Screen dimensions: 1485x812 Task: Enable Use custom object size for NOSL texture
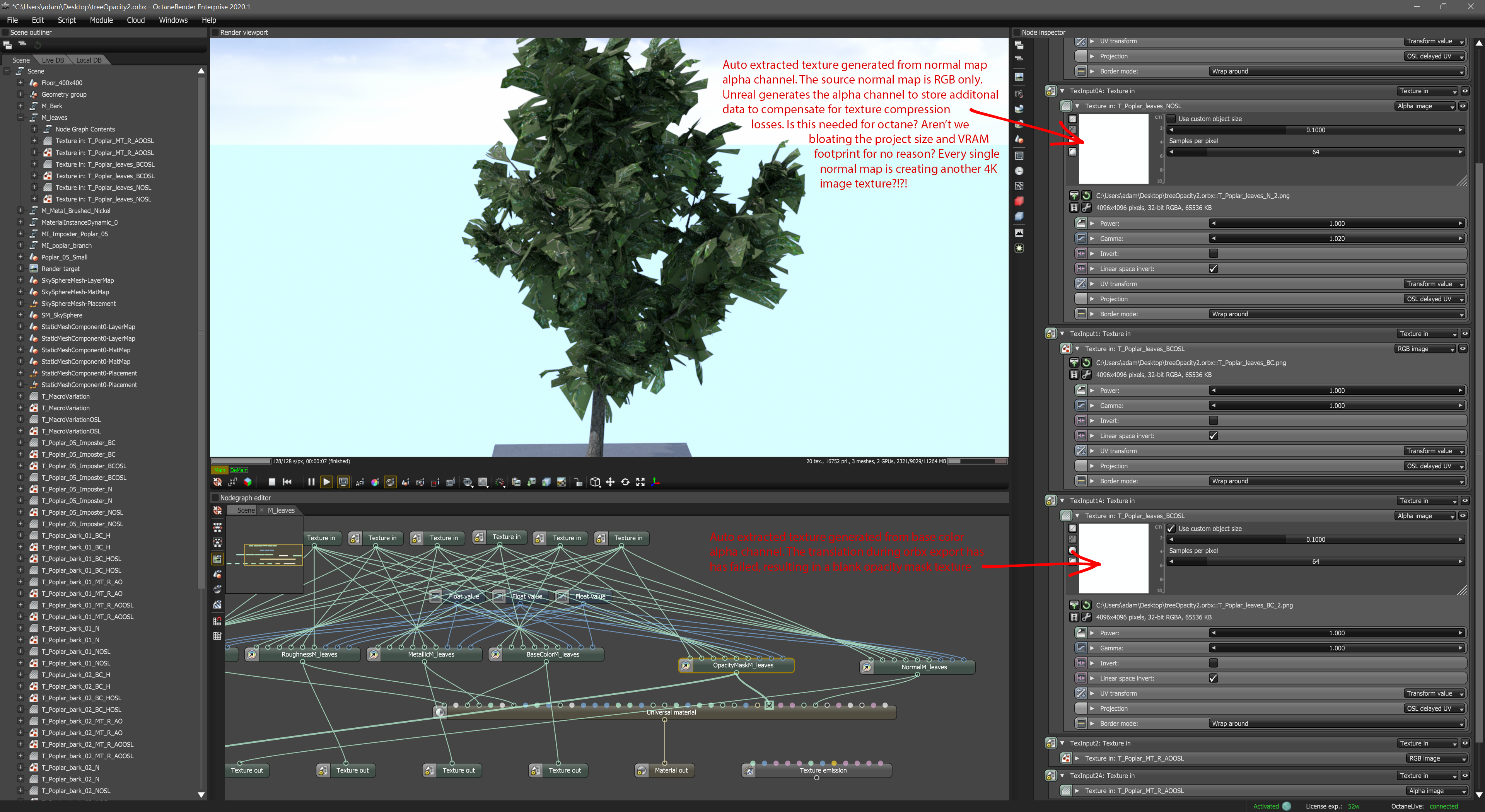pyautogui.click(x=1171, y=119)
